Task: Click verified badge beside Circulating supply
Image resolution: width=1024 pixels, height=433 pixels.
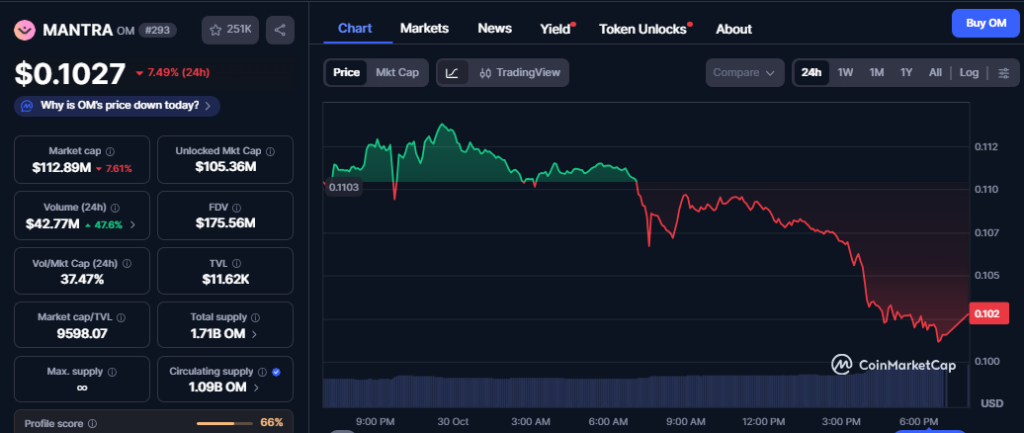Action: coord(276,372)
